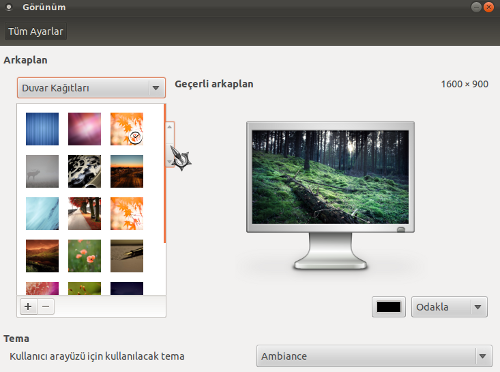Pick the orange maple leaves thumbnail with clock
The width and height of the screenshot is (500, 372).
(x=127, y=129)
